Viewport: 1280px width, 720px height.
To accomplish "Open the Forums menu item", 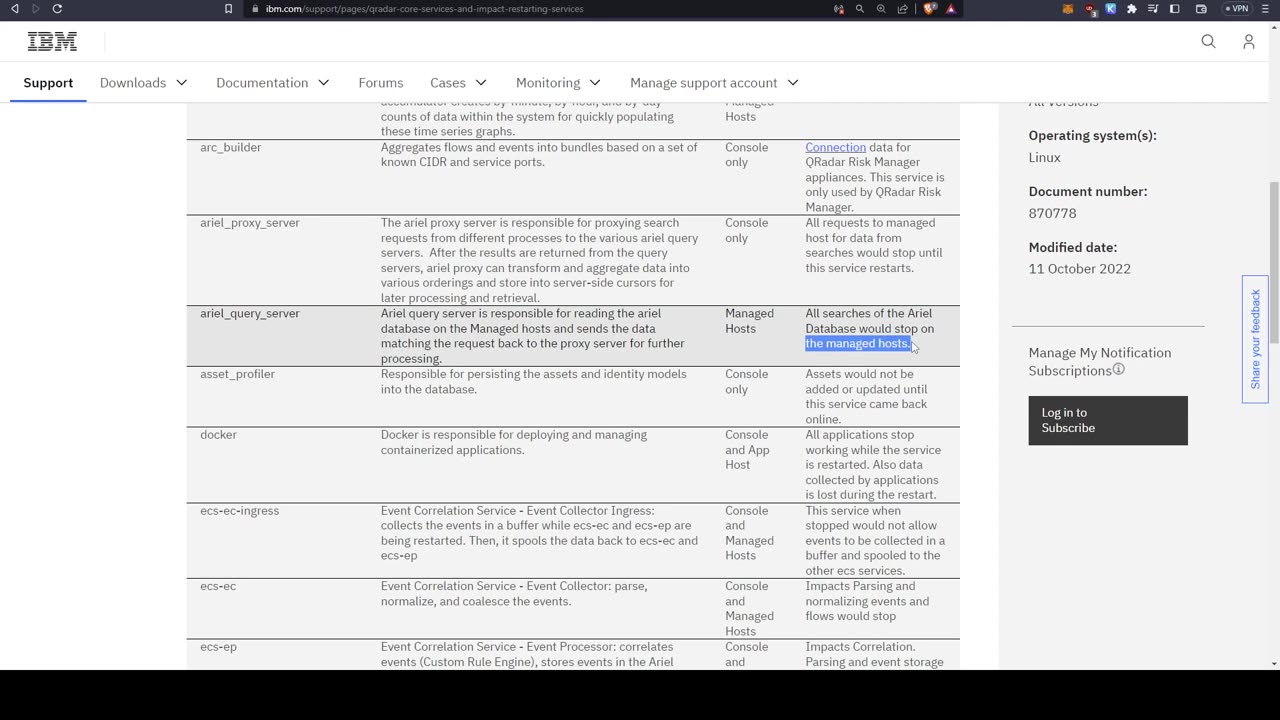I will [x=381, y=83].
